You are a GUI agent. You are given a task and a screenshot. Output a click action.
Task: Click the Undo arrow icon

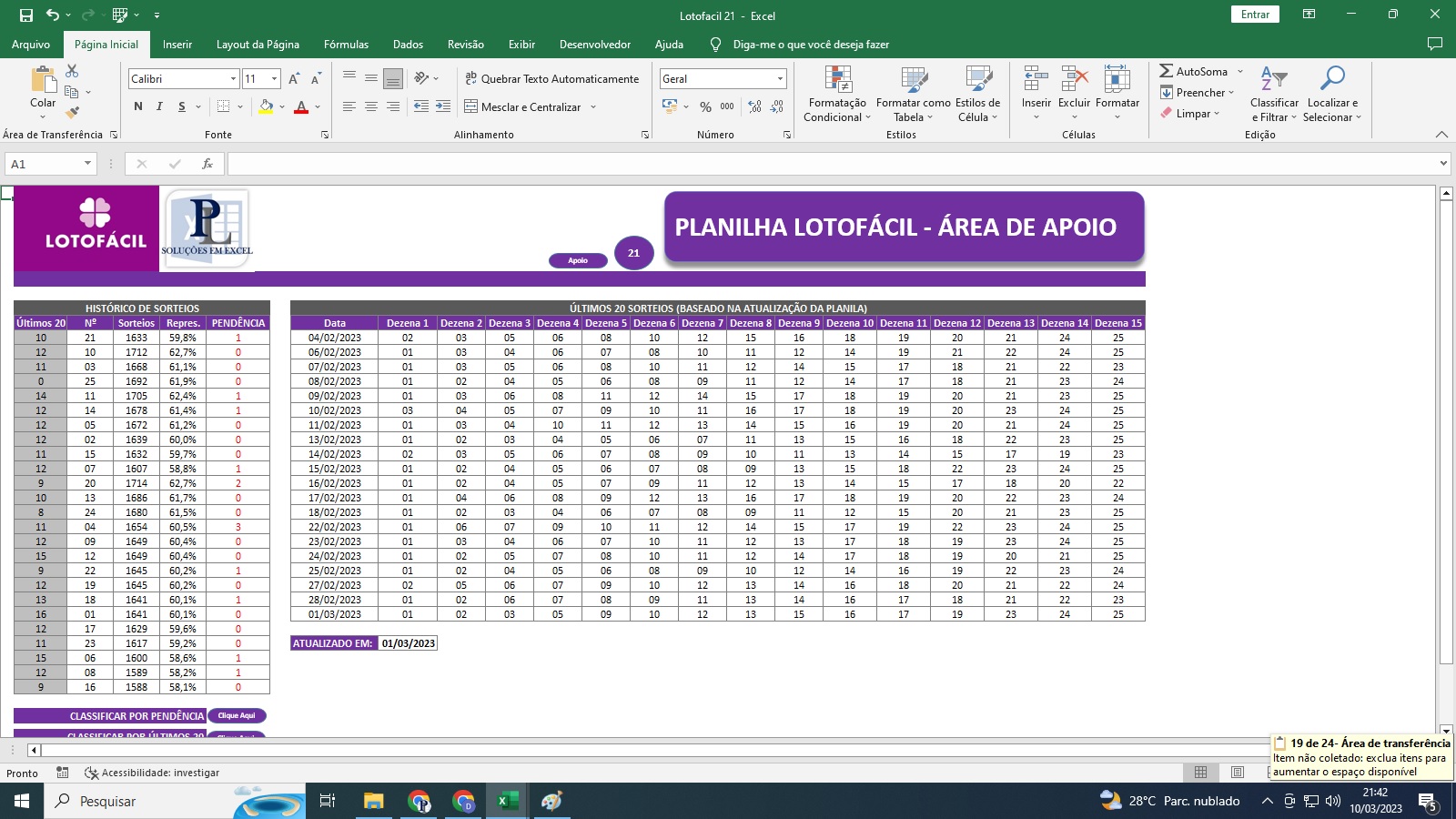click(x=53, y=15)
